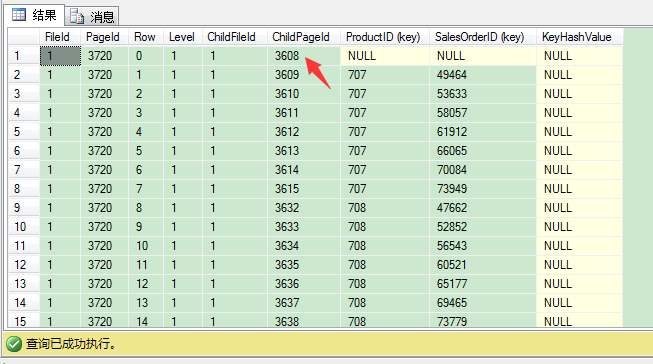Click ProductID 707 in row 2
Viewport: 653px width, 364px height.
[x=385, y=75]
